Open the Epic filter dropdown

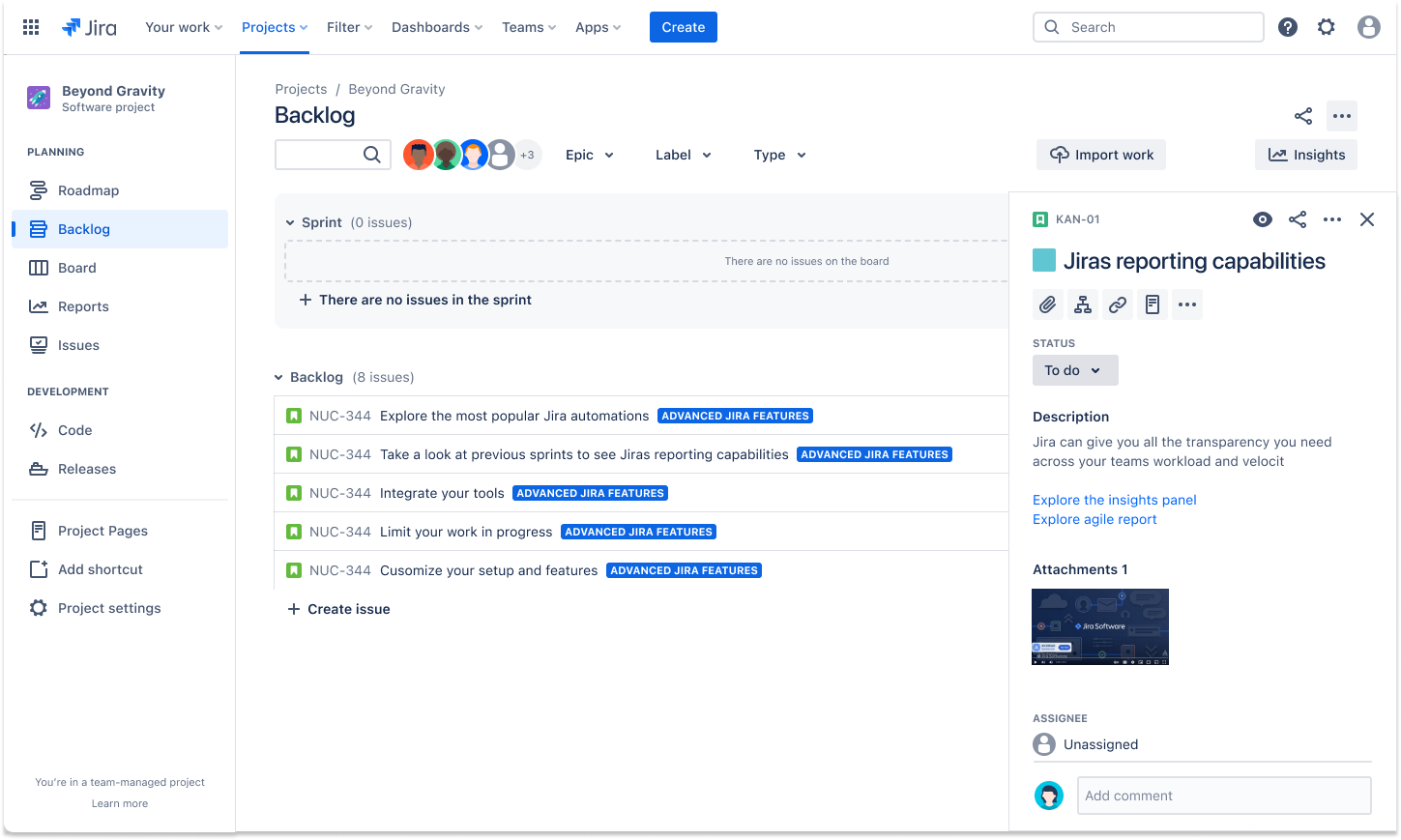(x=590, y=155)
